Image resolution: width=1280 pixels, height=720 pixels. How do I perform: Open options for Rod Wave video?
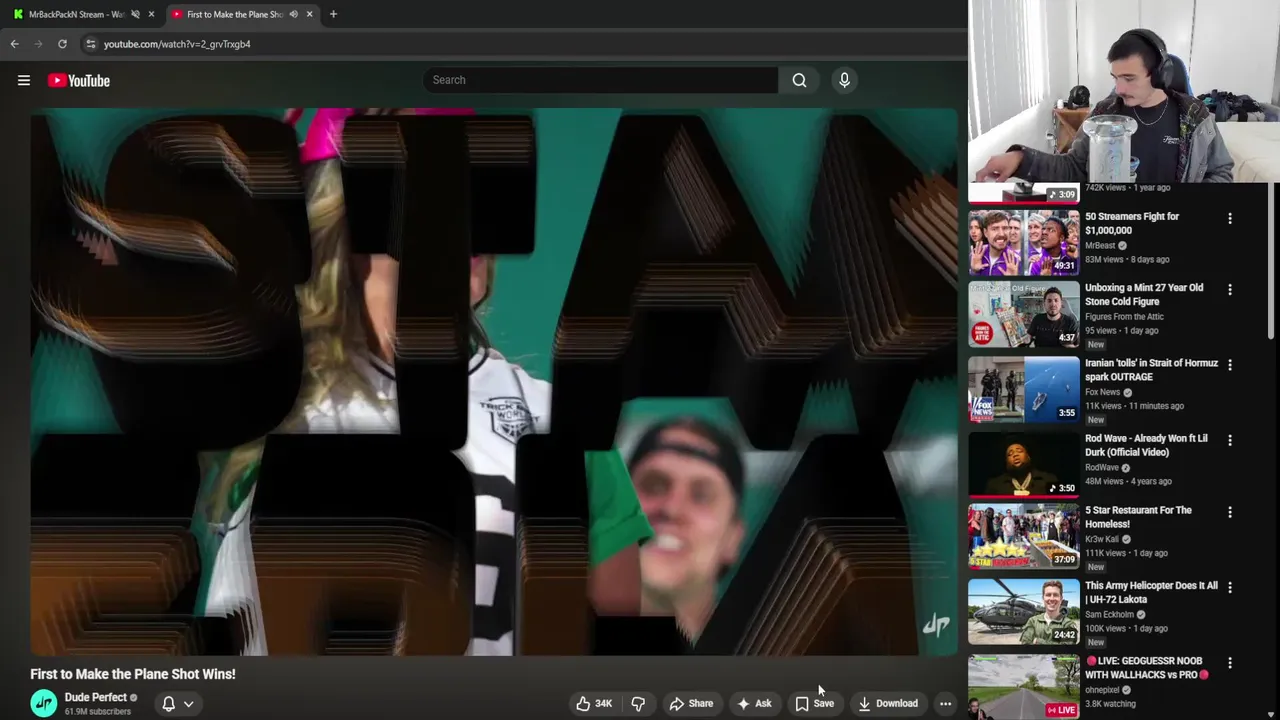coord(1230,440)
